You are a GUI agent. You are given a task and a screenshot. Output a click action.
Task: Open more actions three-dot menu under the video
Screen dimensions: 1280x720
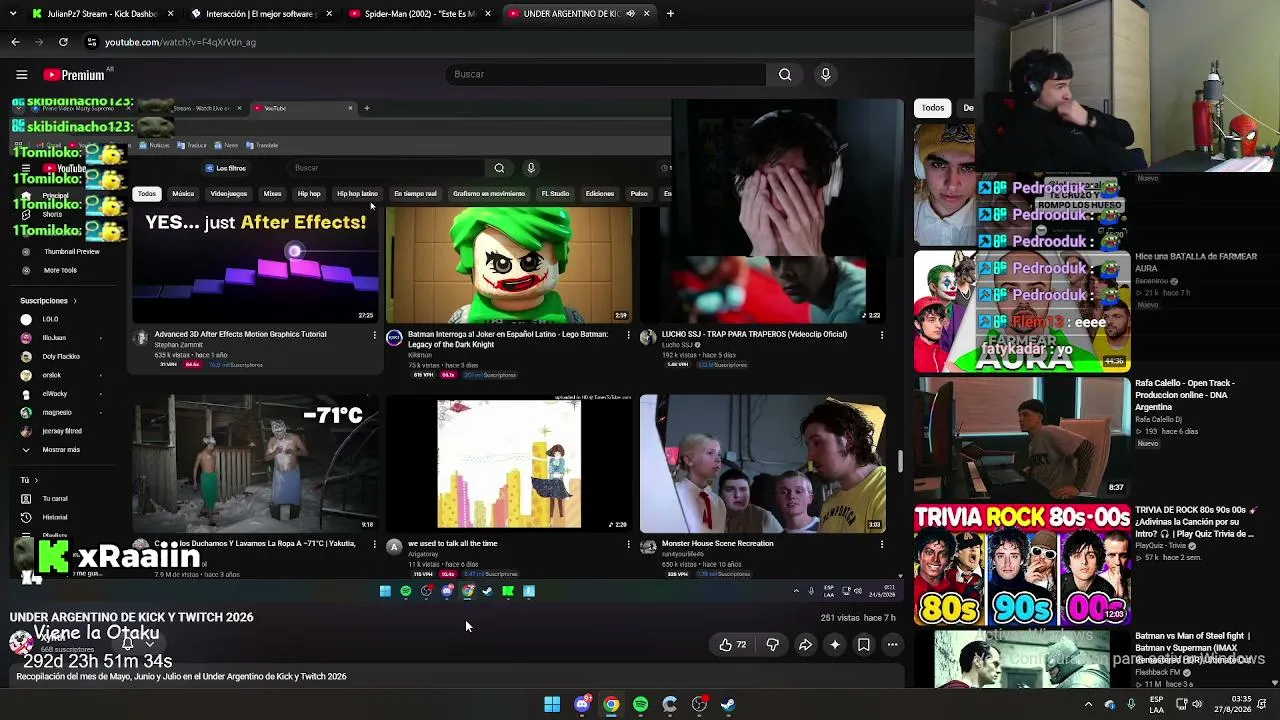[x=892, y=645]
